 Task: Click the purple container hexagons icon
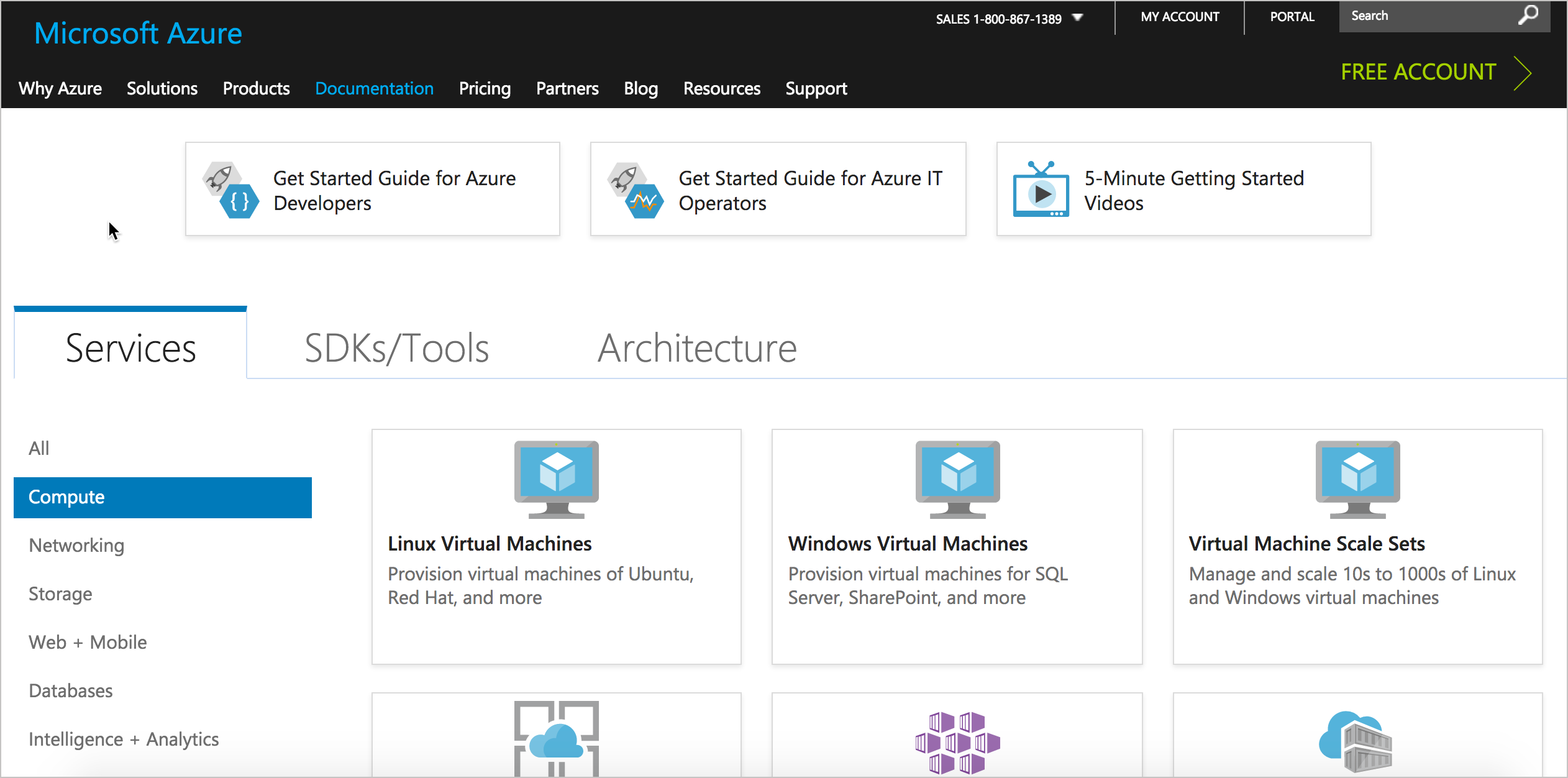(x=957, y=743)
